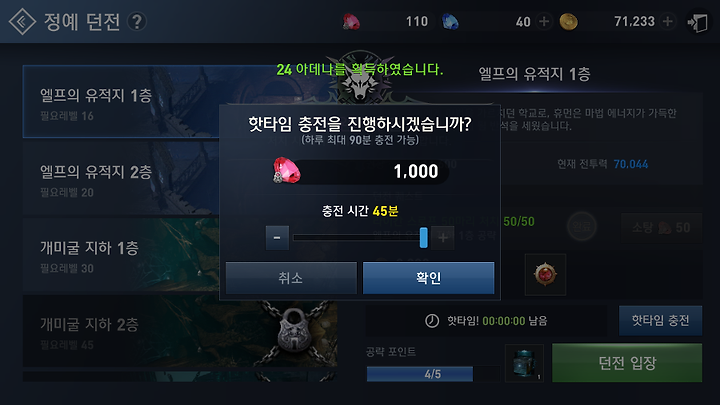This screenshot has height=405, width=720.
Task: Enter dungeon with 던전 입장 button
Action: [627, 363]
